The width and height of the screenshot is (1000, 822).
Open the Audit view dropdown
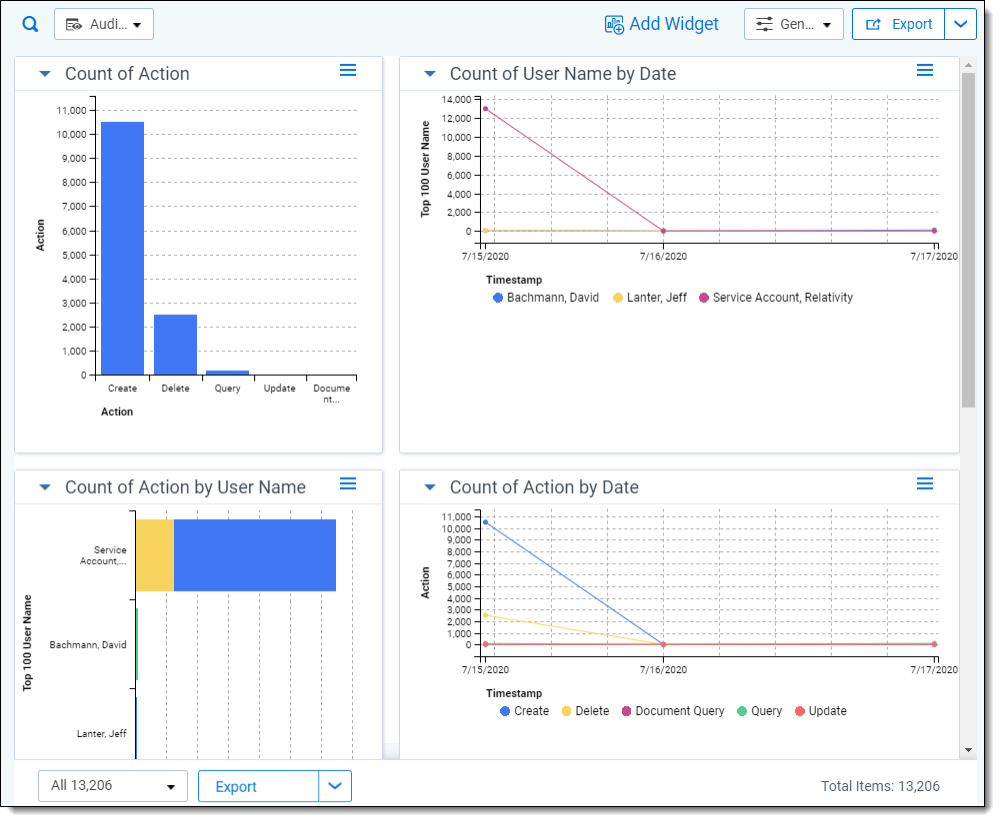(x=104, y=24)
